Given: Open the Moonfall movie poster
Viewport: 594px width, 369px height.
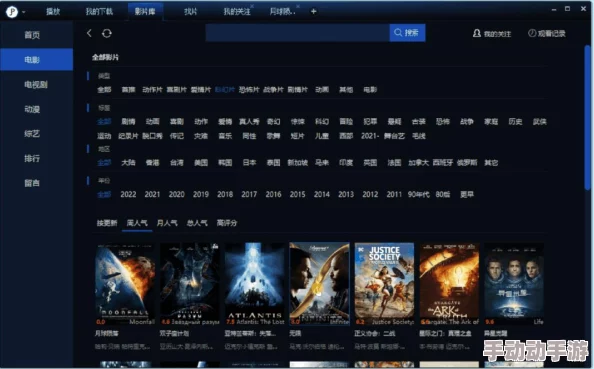Looking at the screenshot, I should [x=125, y=284].
